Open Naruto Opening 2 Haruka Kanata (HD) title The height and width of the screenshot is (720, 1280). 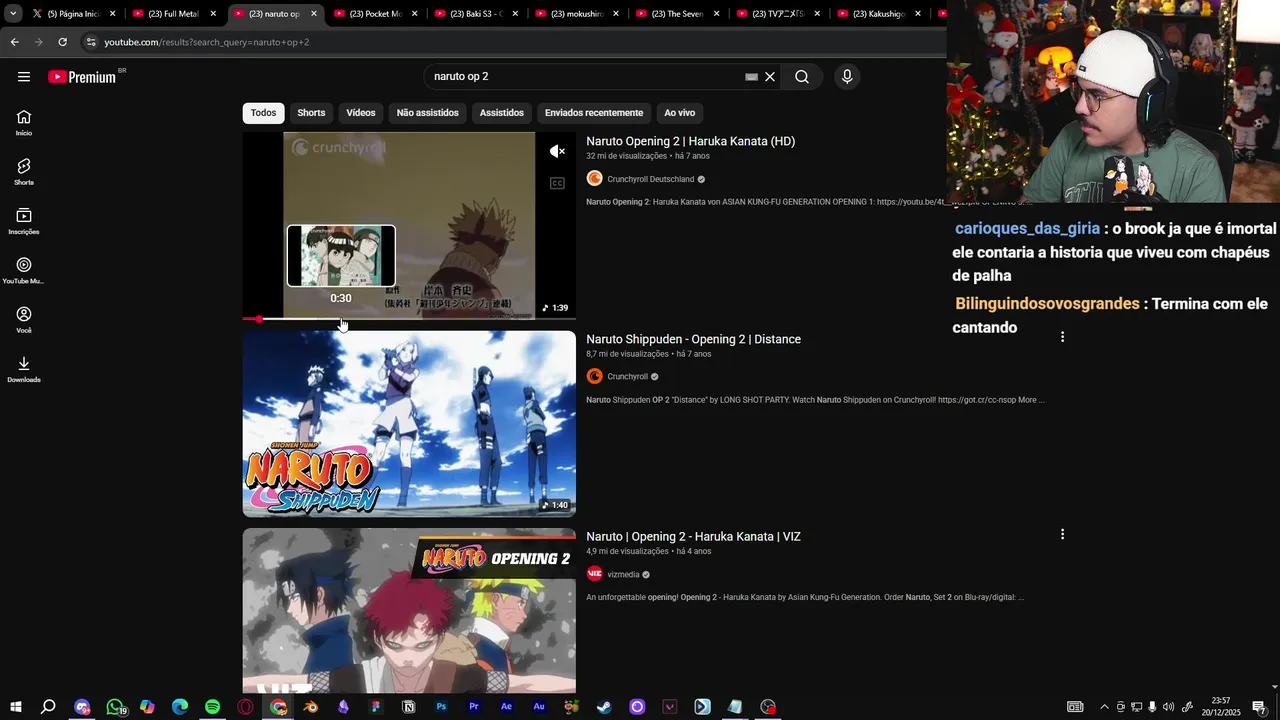tap(690, 141)
